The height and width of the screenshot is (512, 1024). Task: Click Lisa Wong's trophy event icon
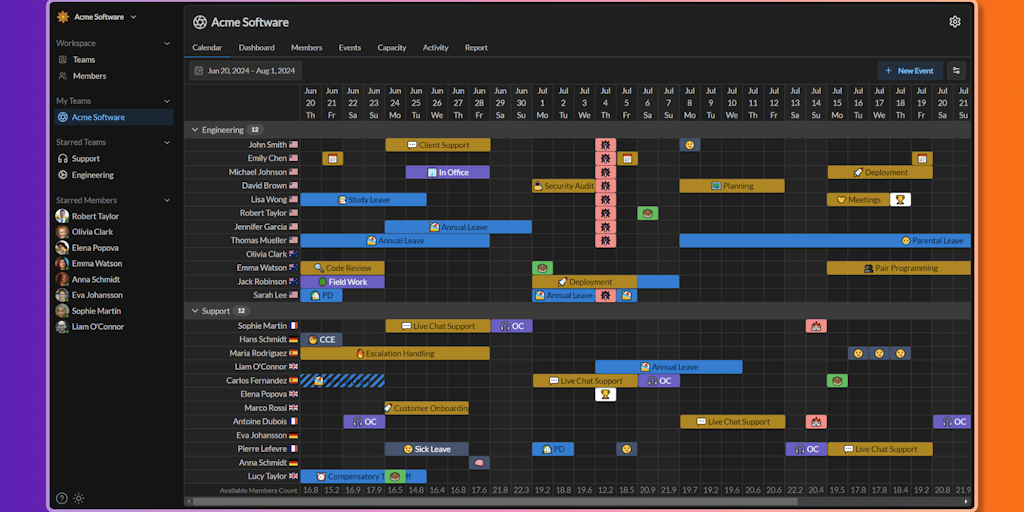coord(901,199)
